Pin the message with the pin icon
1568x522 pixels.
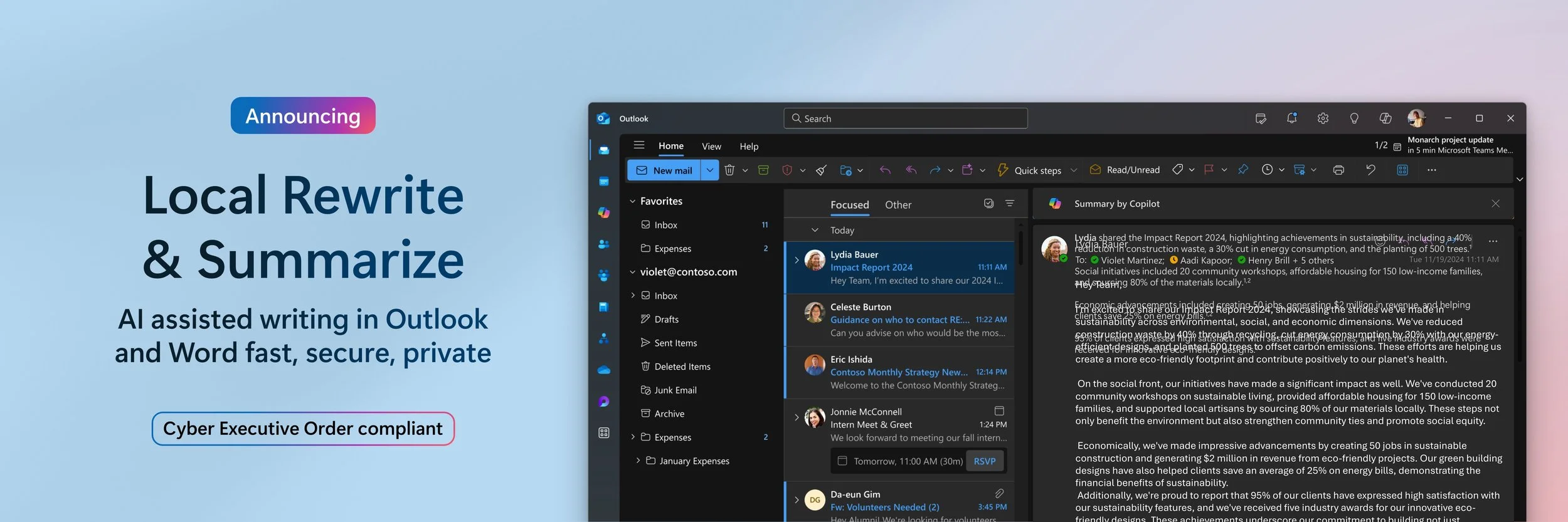click(1242, 170)
